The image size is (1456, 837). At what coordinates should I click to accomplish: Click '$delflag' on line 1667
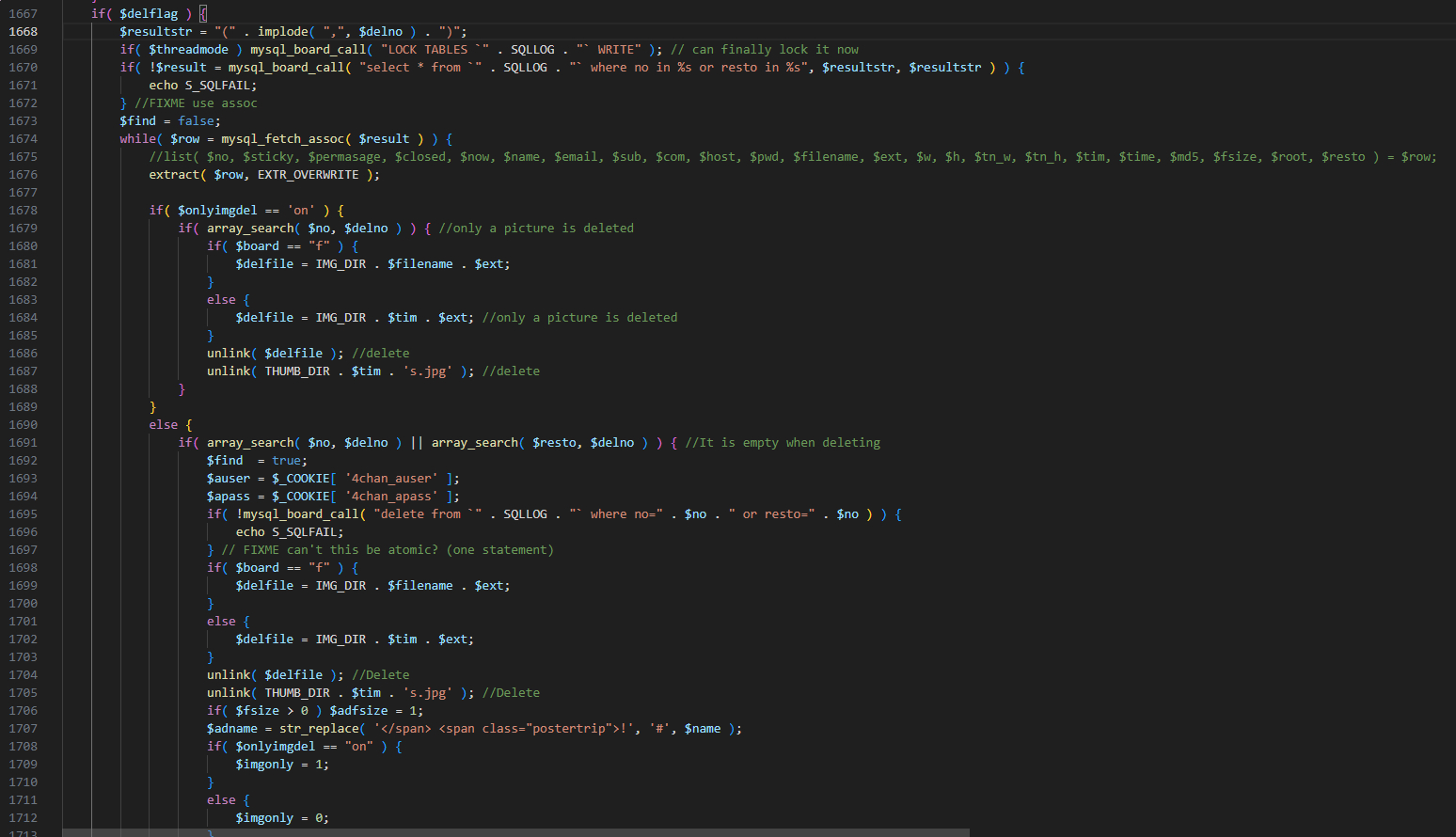149,14
